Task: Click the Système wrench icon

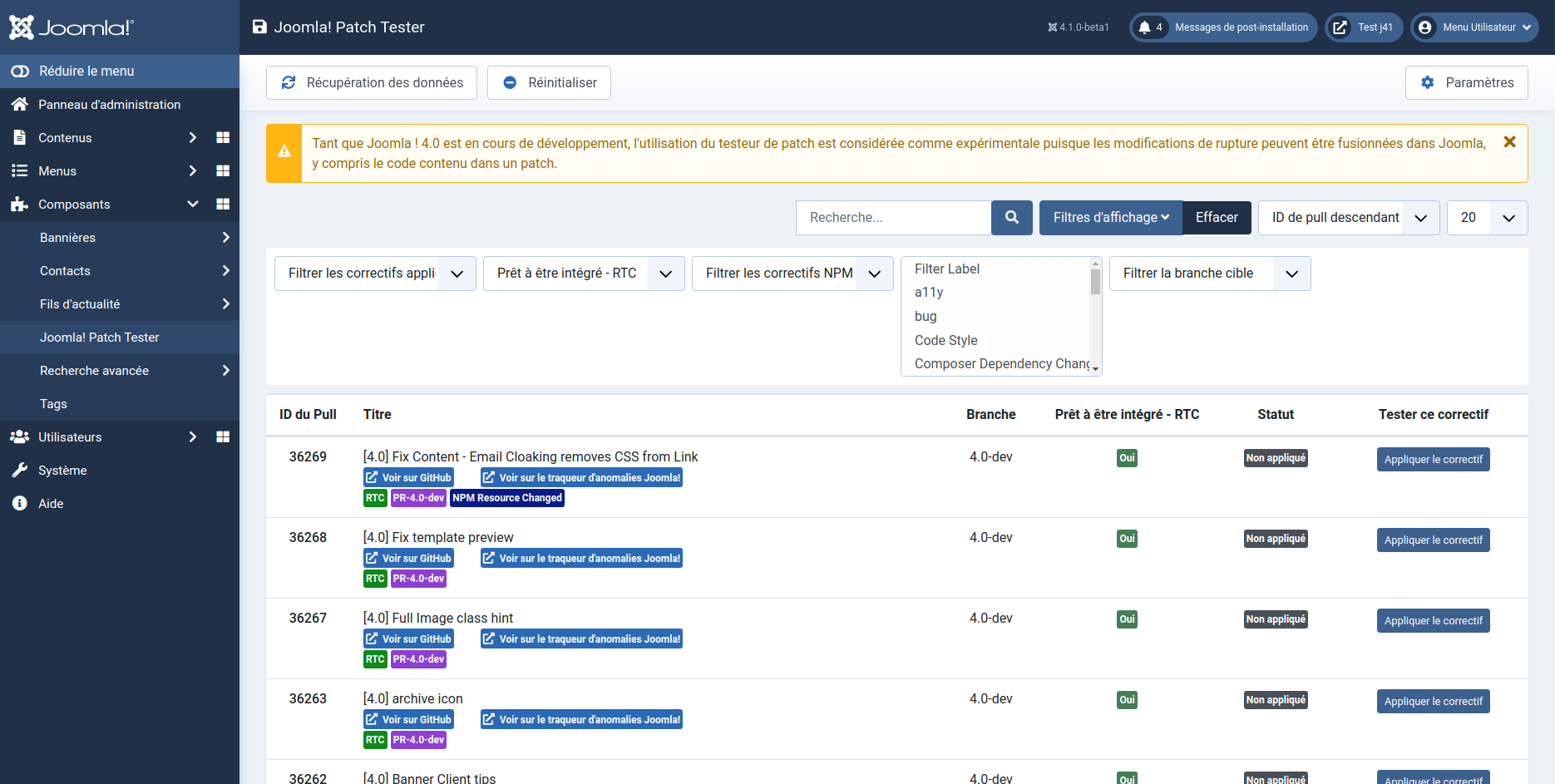Action: [19, 471]
